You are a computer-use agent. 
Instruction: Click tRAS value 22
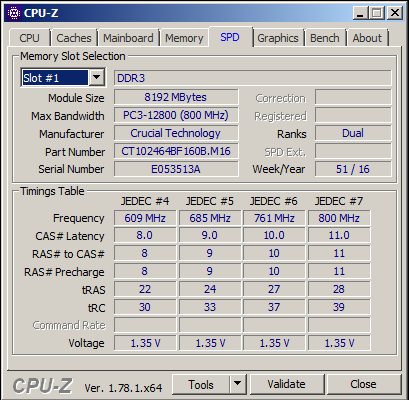145,289
